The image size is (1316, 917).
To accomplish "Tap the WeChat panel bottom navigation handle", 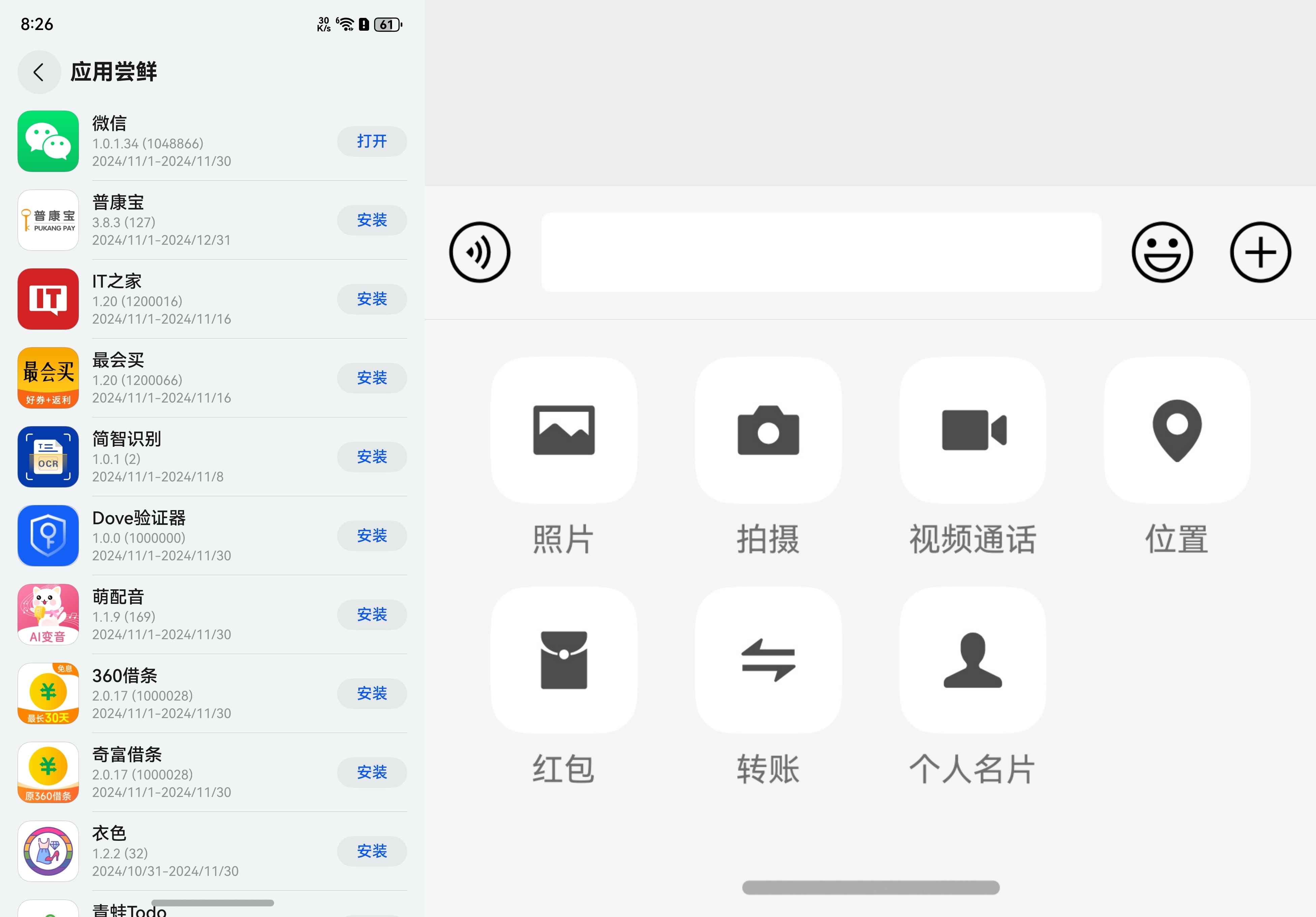I will point(871,888).
